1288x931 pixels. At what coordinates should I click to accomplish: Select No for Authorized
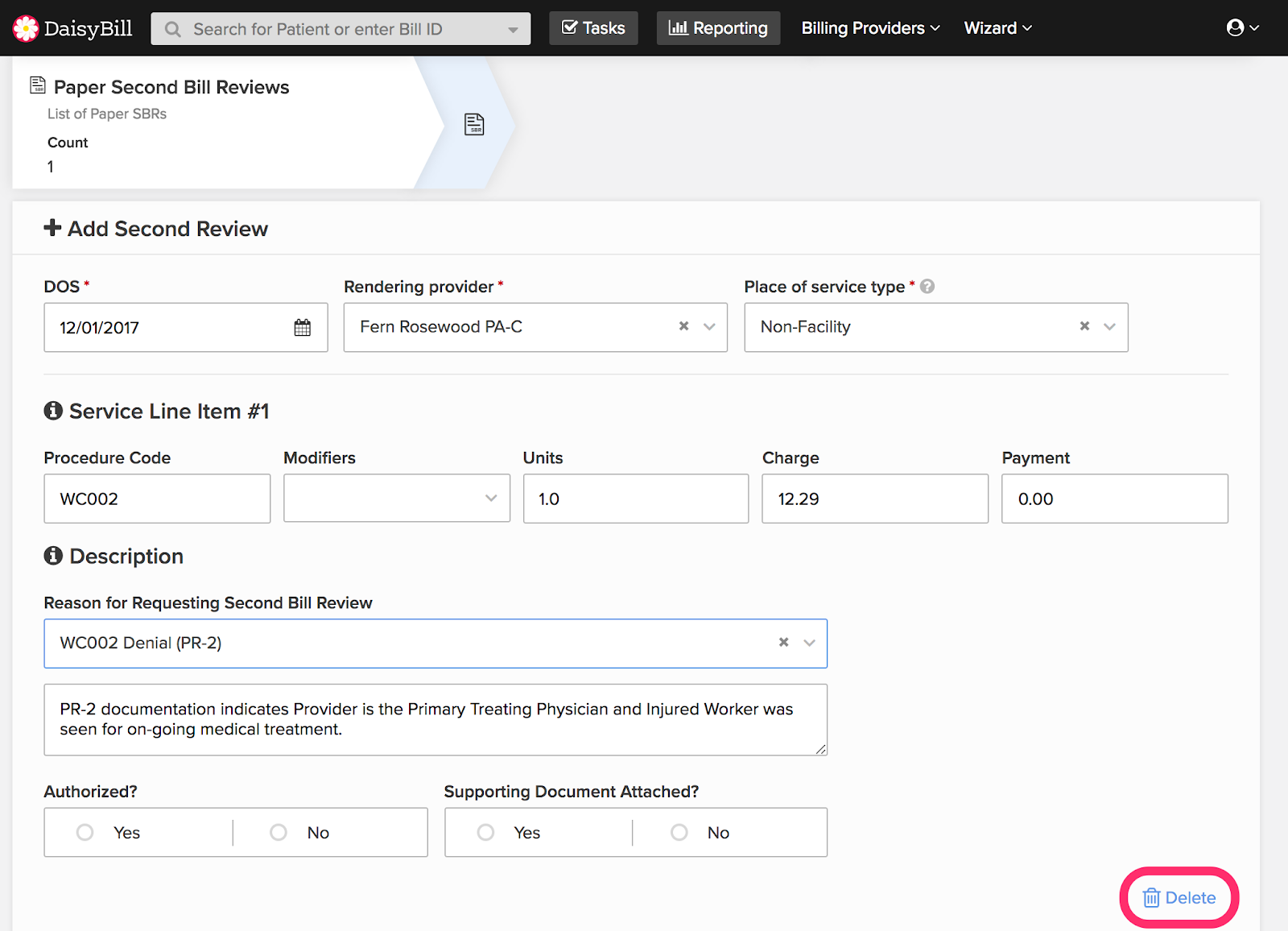pyautogui.click(x=279, y=832)
